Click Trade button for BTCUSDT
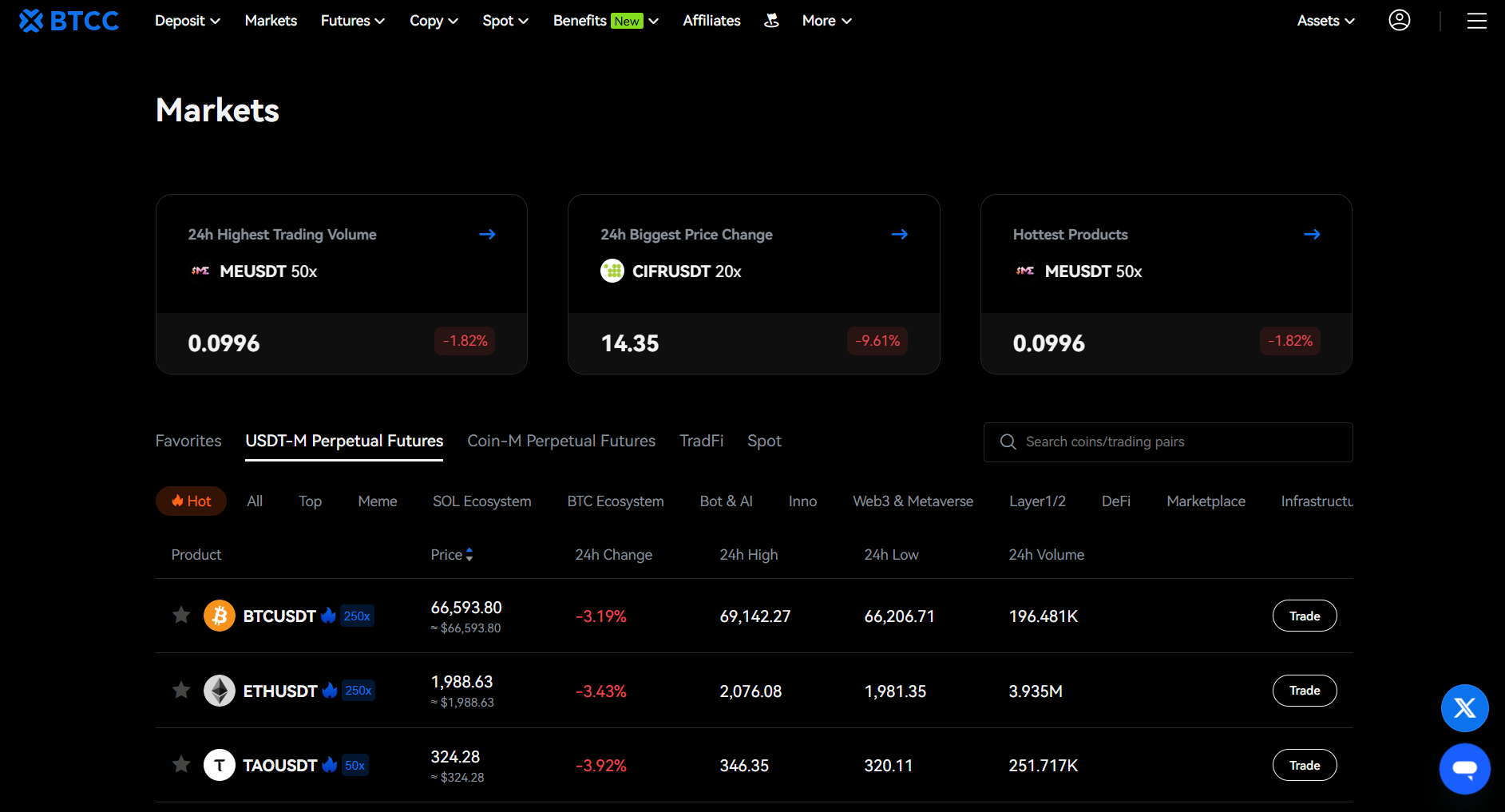The height and width of the screenshot is (812, 1505). (x=1305, y=616)
